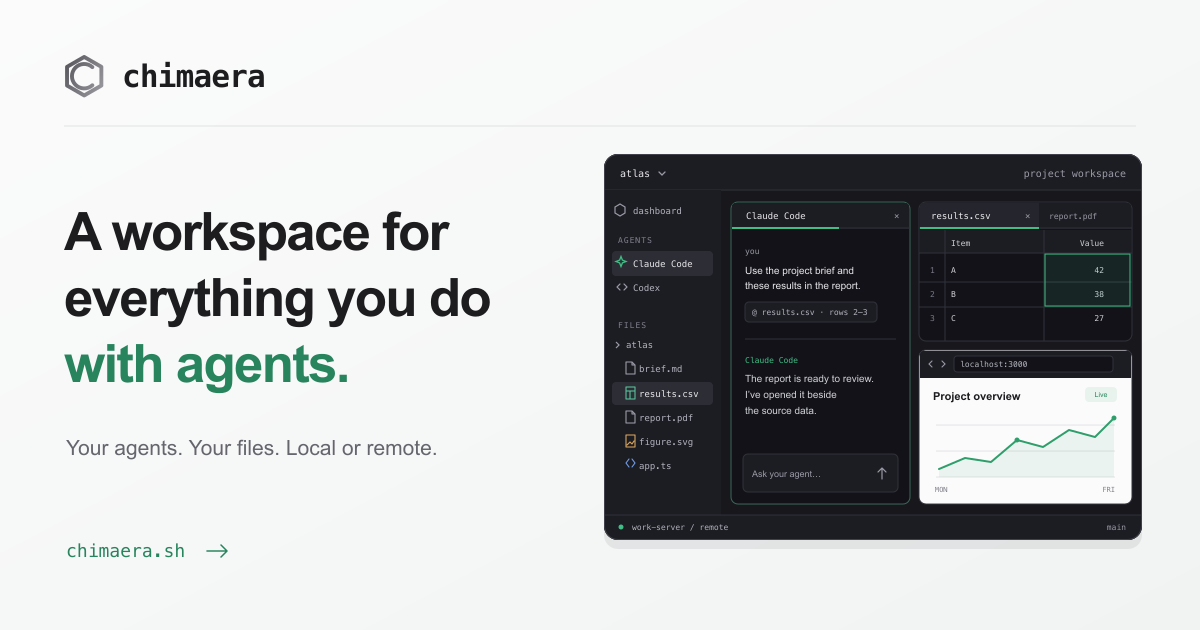Screen dimensions: 1200x630
Task: Click the Item column header
Action: point(994,242)
